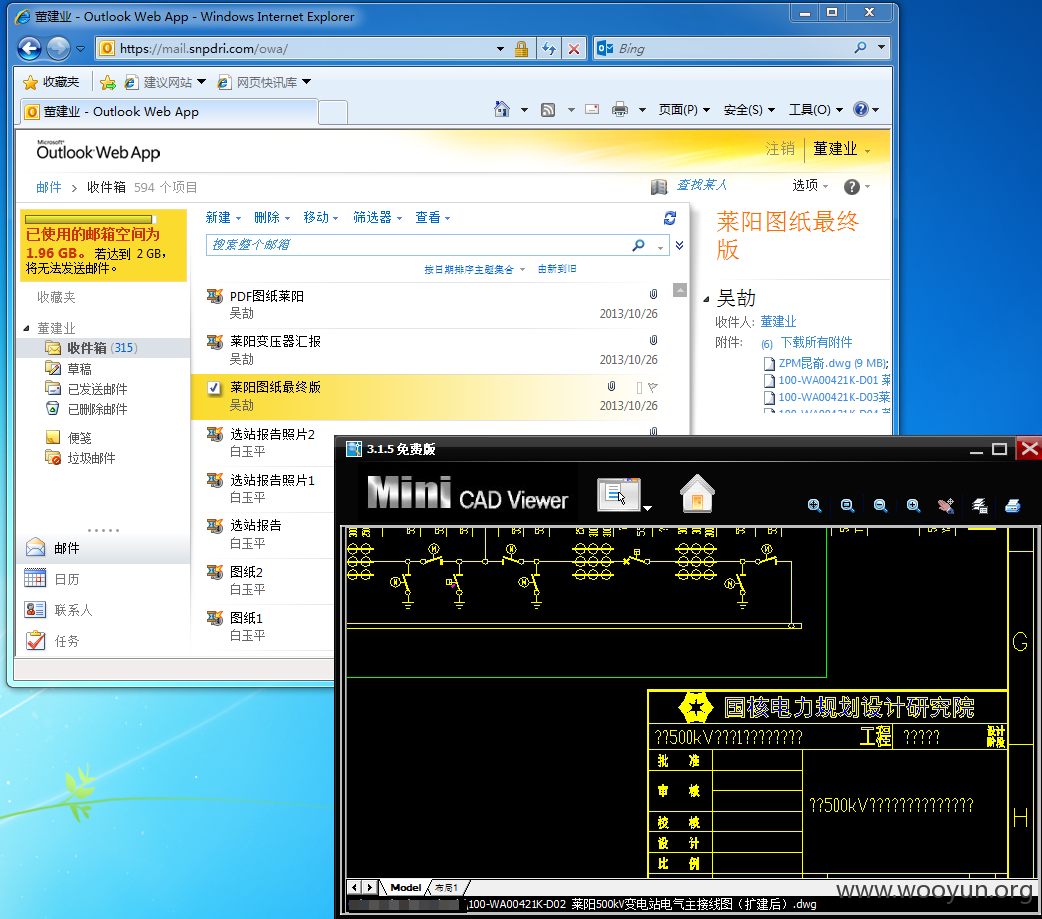Open the 新建 dropdown menu
The height and width of the screenshot is (919, 1042).
[223, 217]
